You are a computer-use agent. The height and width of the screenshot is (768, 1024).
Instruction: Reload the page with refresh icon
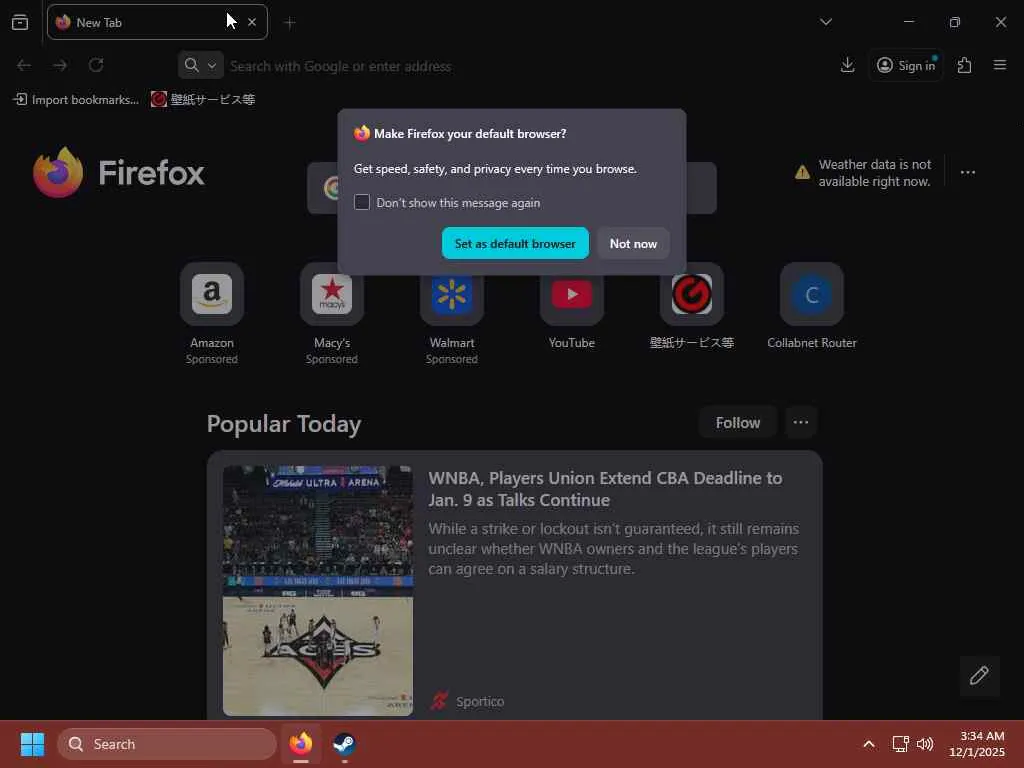click(96, 65)
